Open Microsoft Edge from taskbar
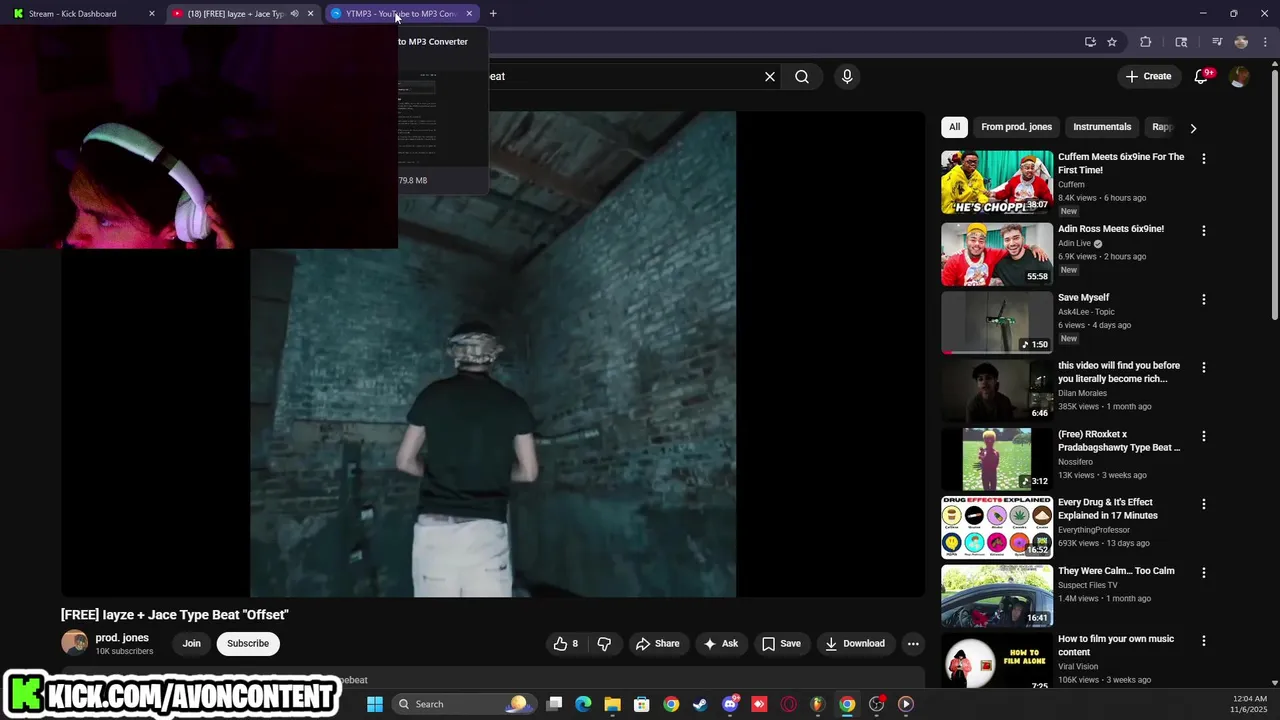The height and width of the screenshot is (720, 1280). point(583,704)
